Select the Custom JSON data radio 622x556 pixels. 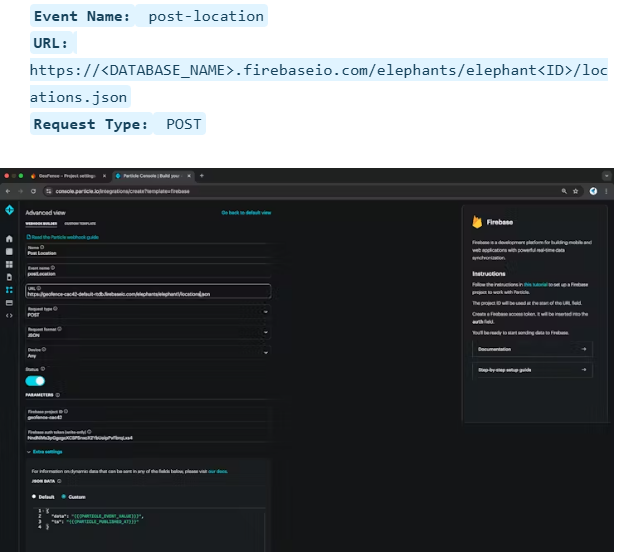click(x=64, y=496)
